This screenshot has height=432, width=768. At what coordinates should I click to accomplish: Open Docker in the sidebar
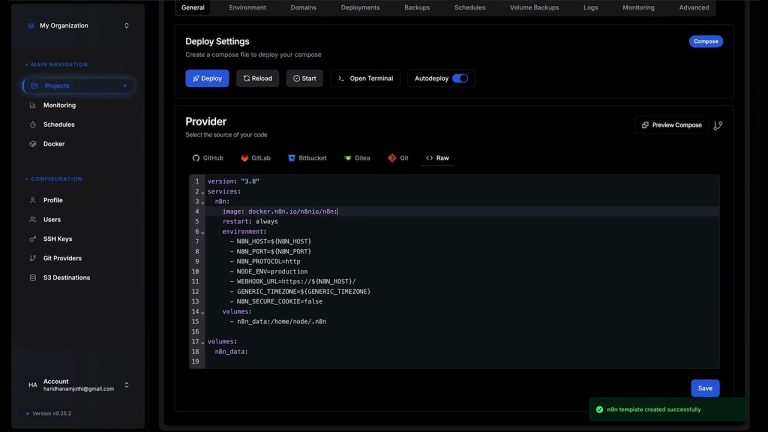[78, 144]
